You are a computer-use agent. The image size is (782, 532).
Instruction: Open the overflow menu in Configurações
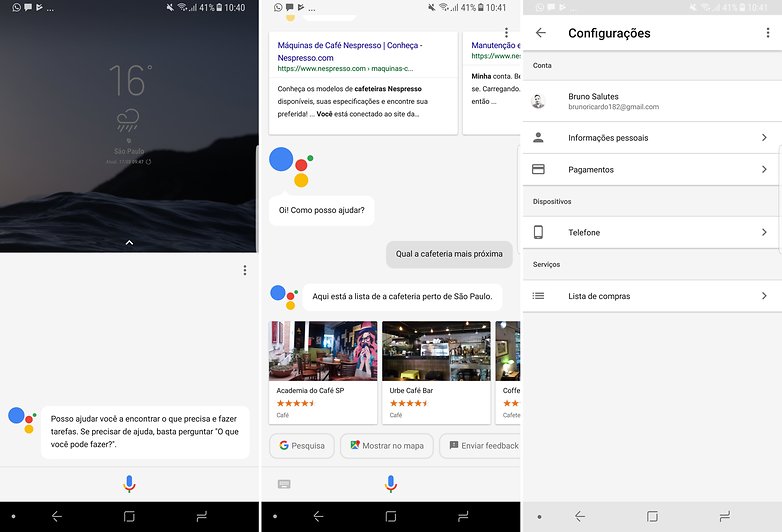768,33
